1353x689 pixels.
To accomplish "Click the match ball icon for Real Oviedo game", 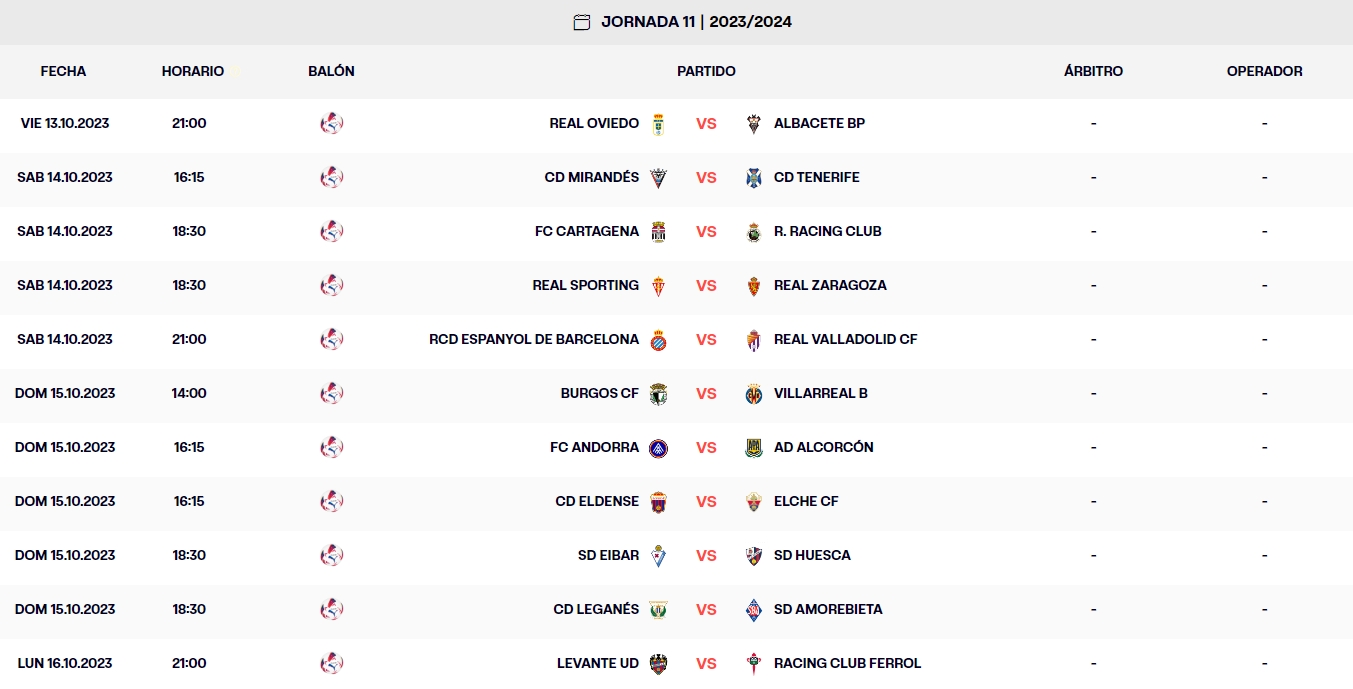I will point(331,123).
